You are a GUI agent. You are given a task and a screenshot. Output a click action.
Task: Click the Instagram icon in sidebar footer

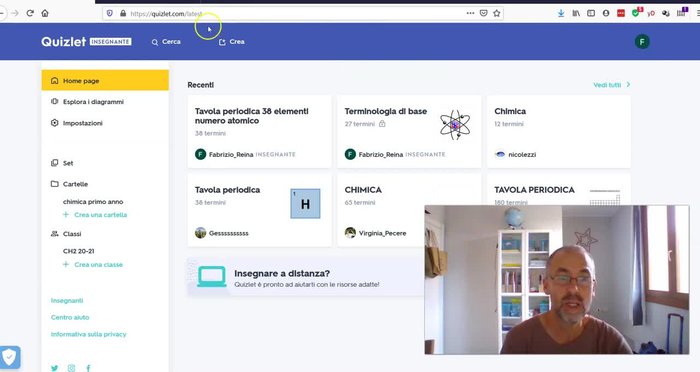coord(71,368)
